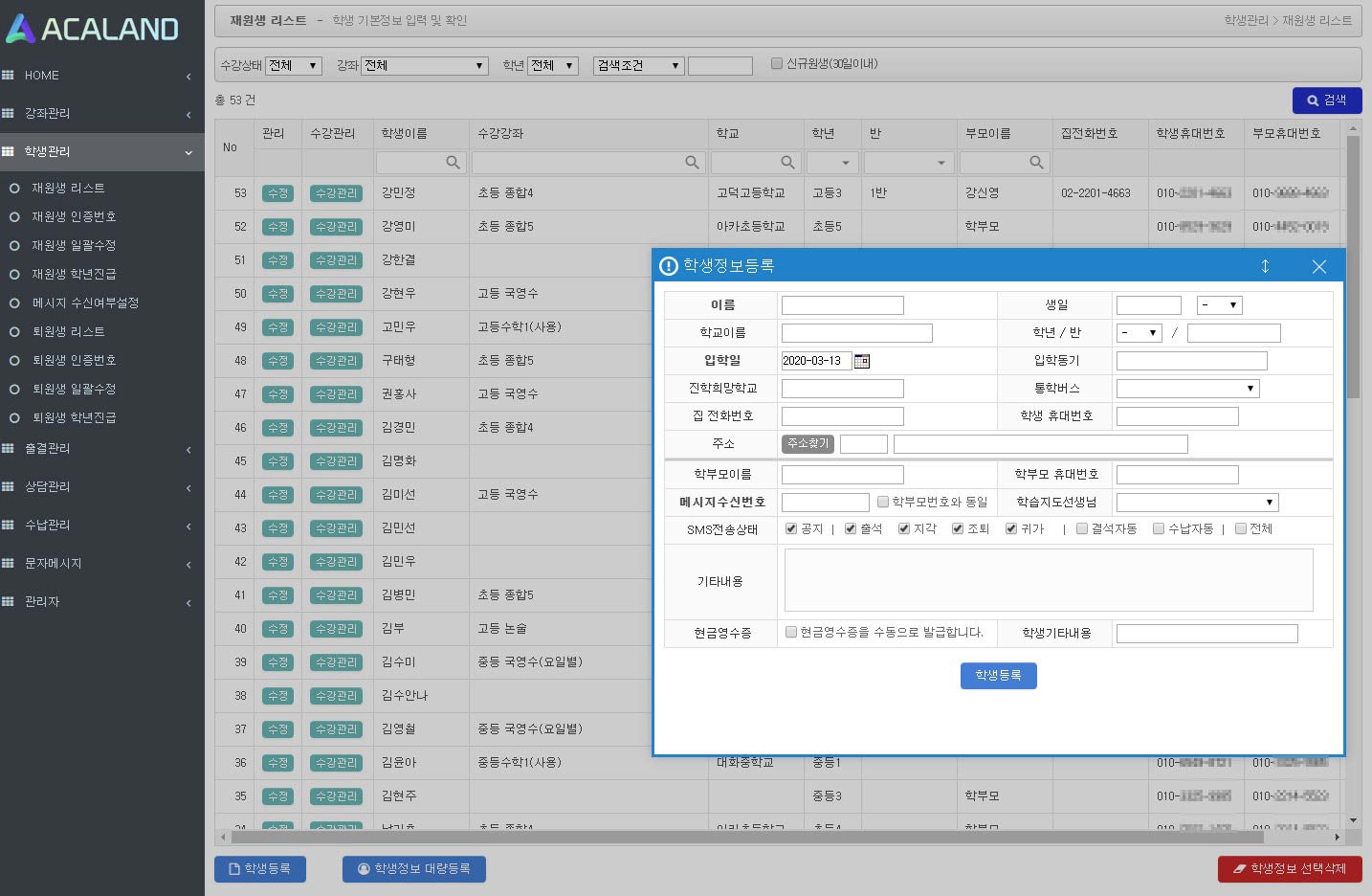
Task: Enable the 수납자동 checkbox
Action: (1159, 528)
